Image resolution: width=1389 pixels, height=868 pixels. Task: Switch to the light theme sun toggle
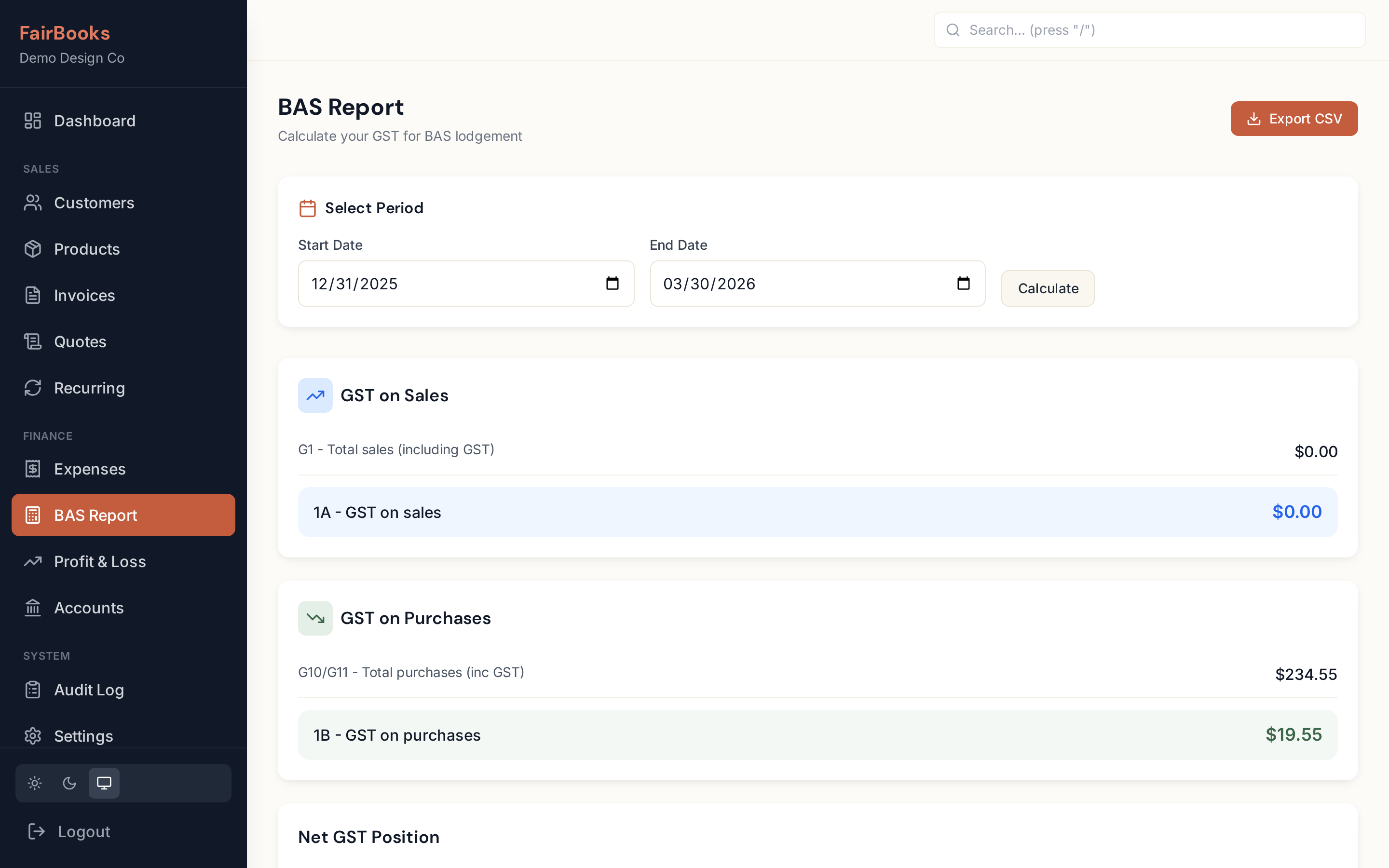point(35,783)
